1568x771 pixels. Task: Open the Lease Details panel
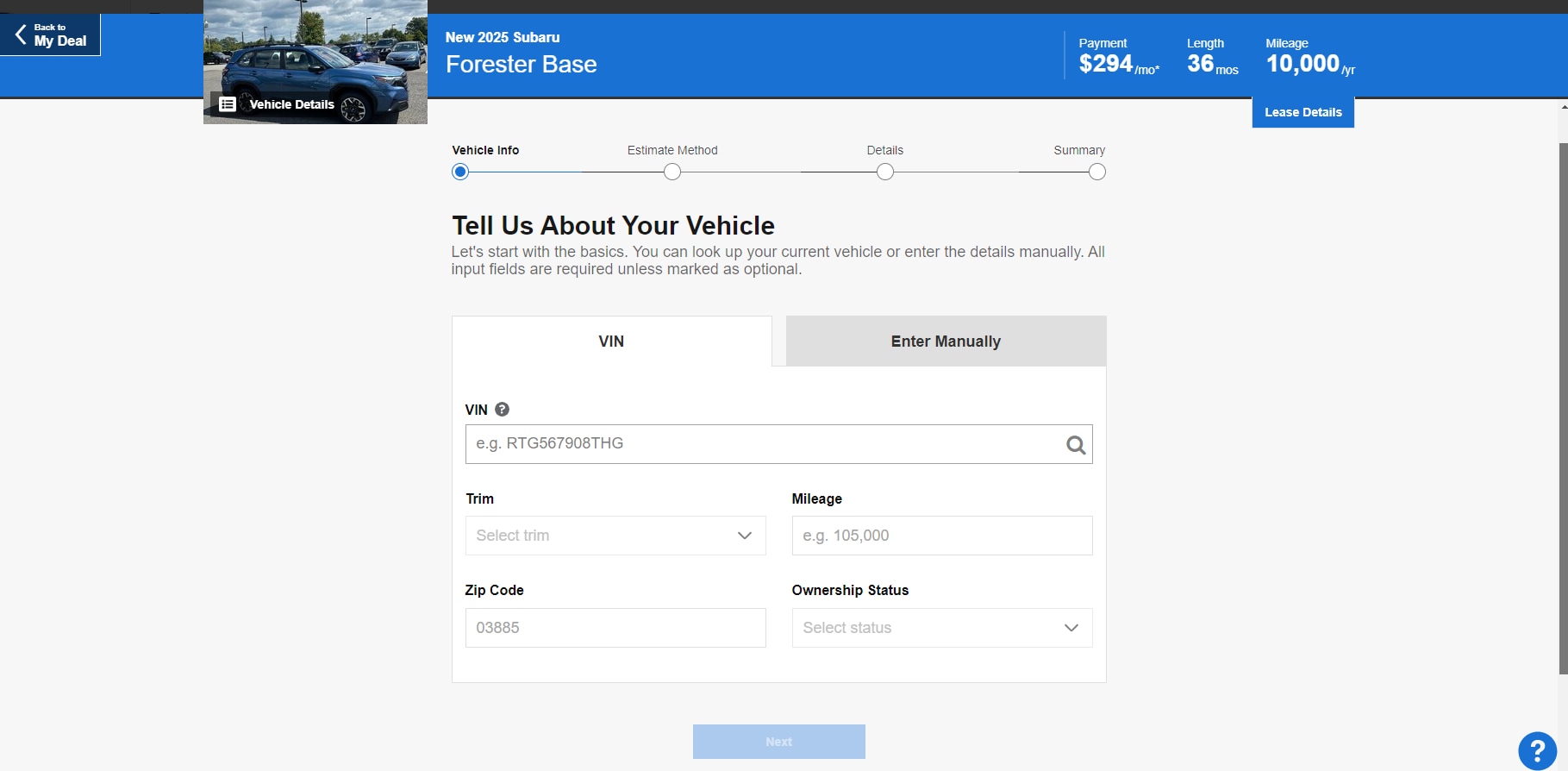point(1303,112)
